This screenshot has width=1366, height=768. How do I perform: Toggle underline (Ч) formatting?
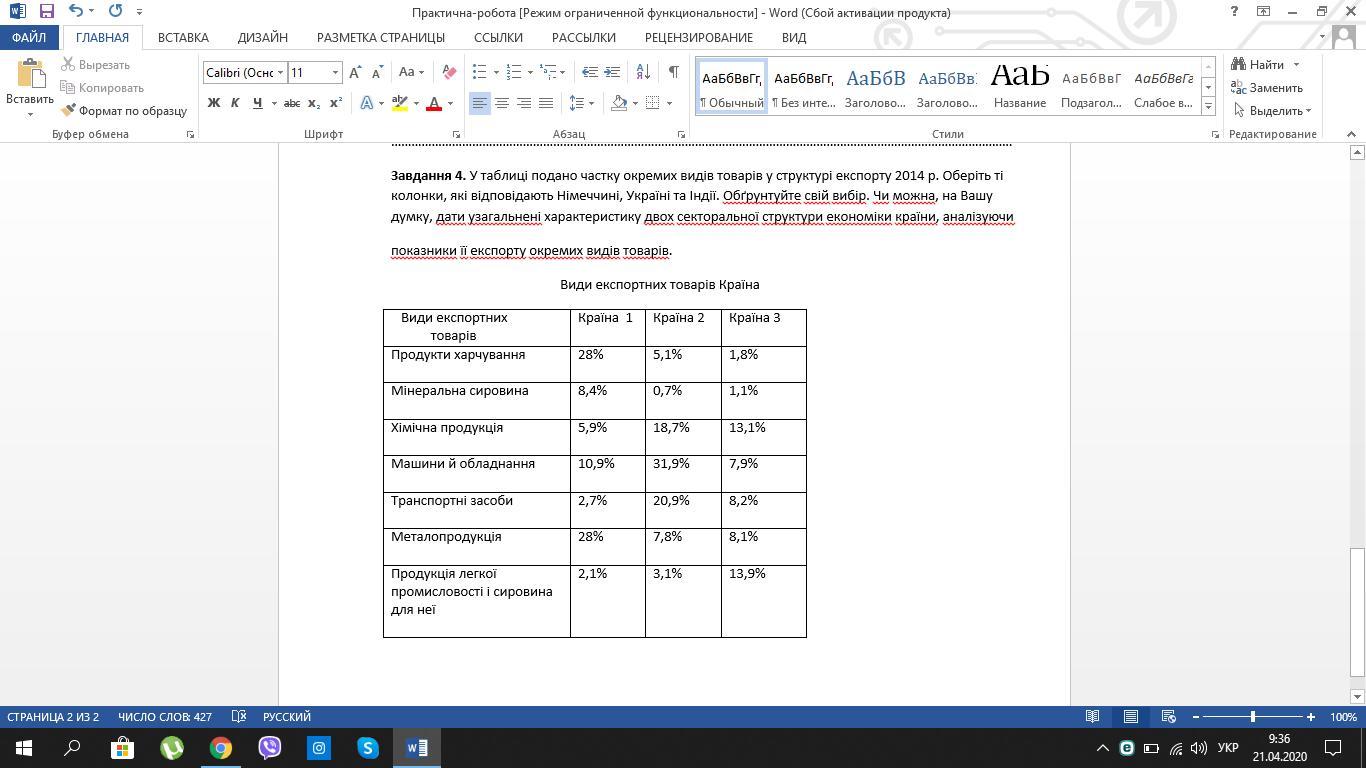(x=257, y=103)
